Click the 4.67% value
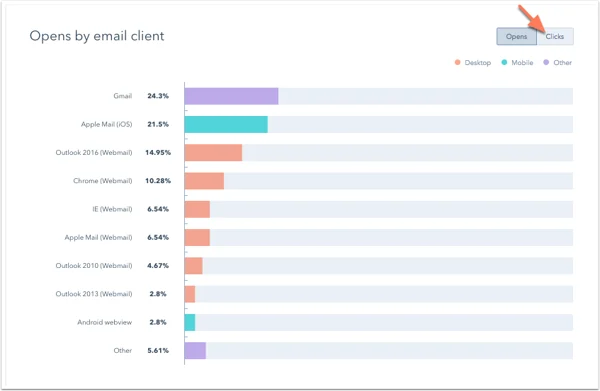600x391 pixels. [158, 266]
